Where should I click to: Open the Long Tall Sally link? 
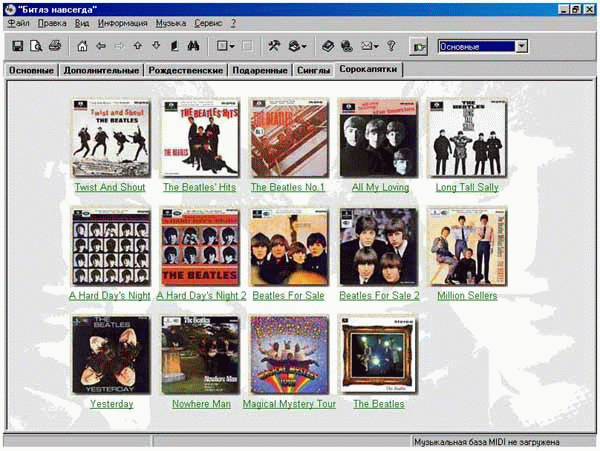pos(467,187)
